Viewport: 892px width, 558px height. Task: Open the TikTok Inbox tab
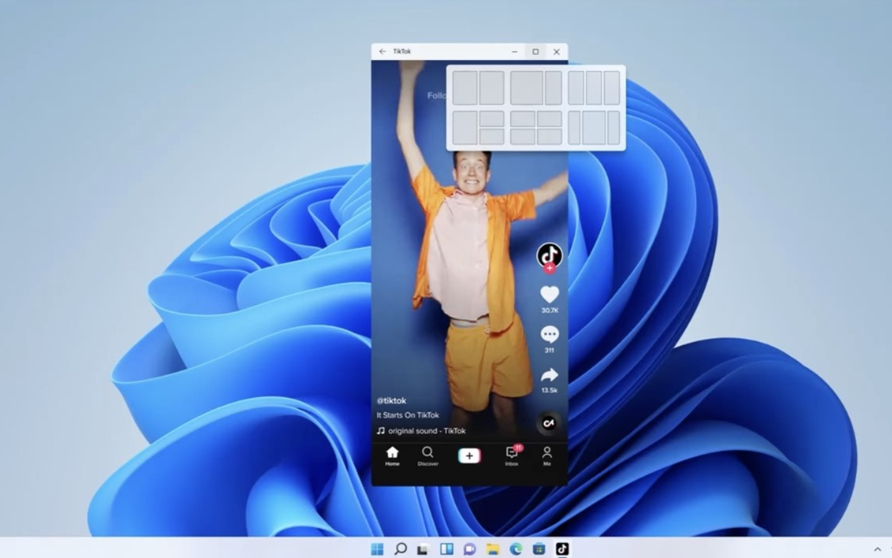point(512,456)
